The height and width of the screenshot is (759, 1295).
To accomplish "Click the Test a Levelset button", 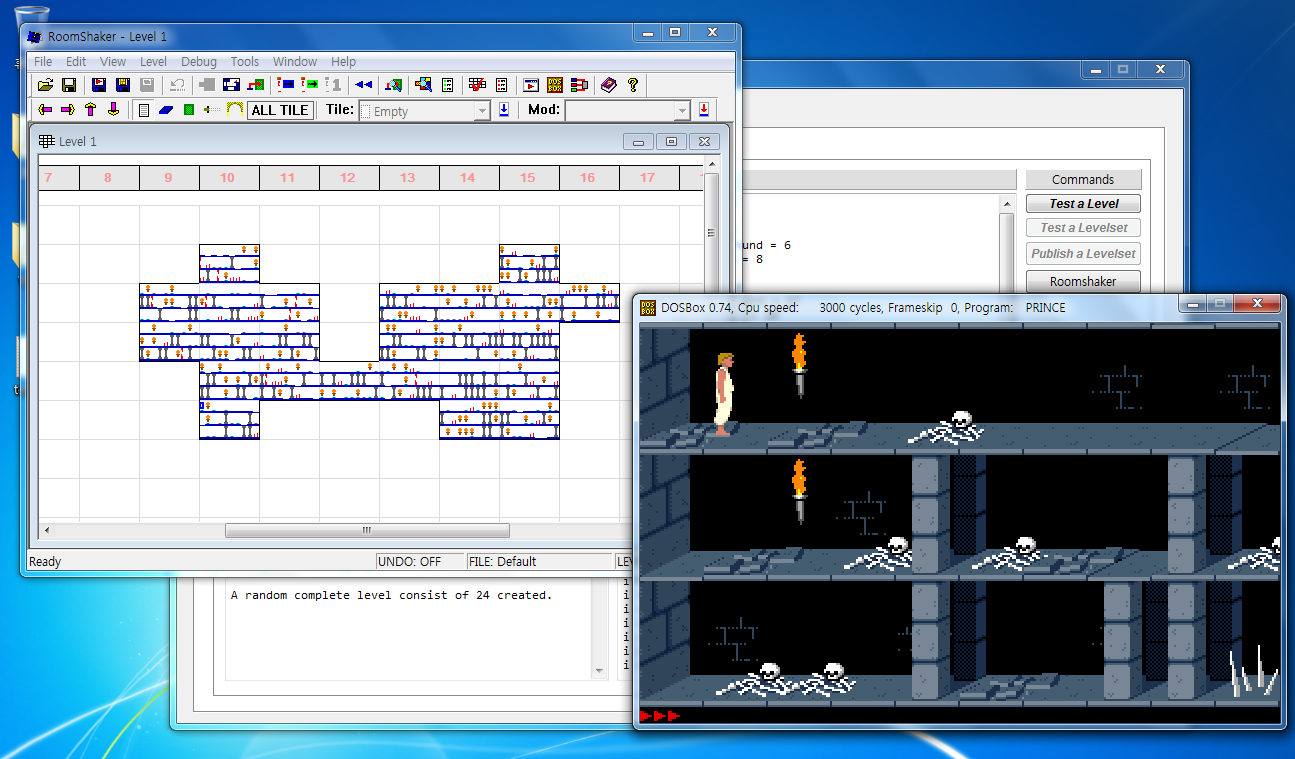I will click(1083, 228).
